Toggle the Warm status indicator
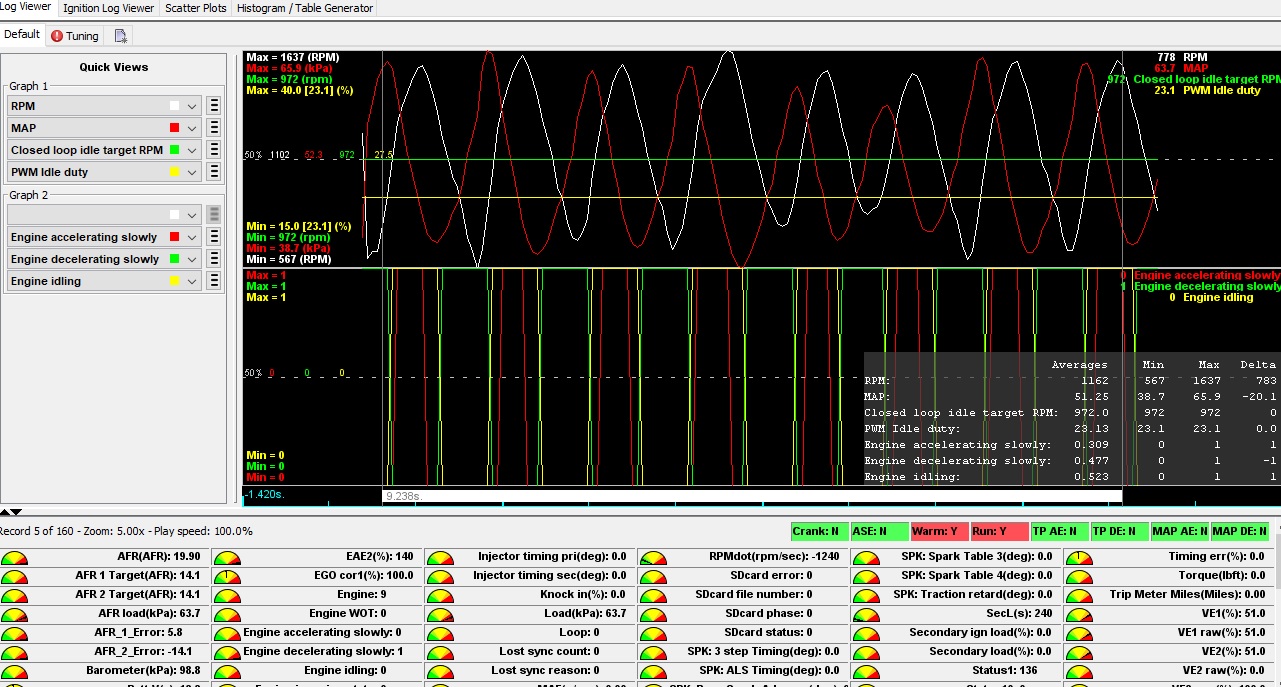Image resolution: width=1281 pixels, height=687 pixels. coord(939,532)
